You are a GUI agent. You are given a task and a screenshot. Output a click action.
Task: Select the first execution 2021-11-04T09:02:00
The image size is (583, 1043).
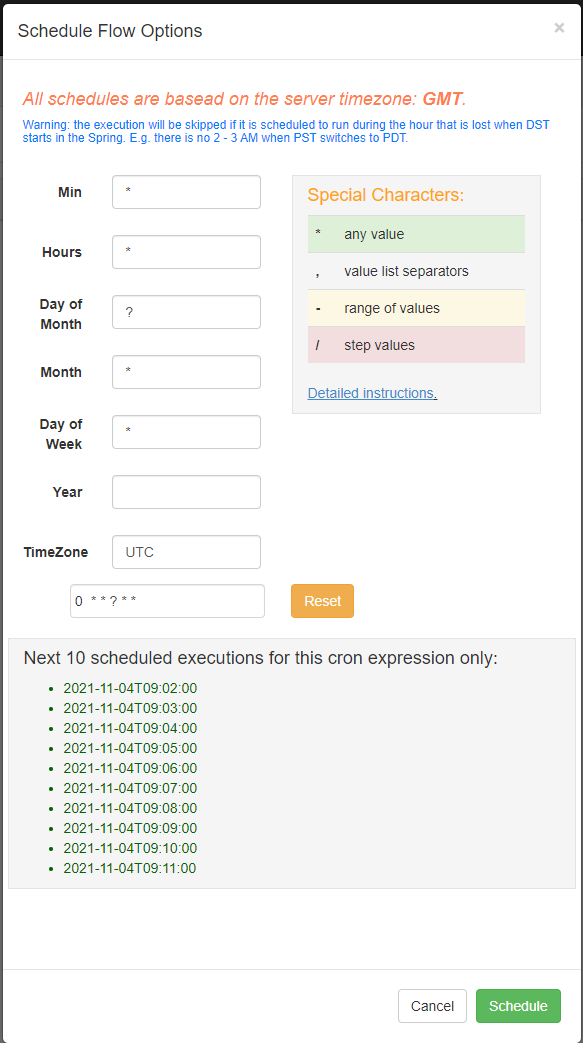(x=130, y=688)
